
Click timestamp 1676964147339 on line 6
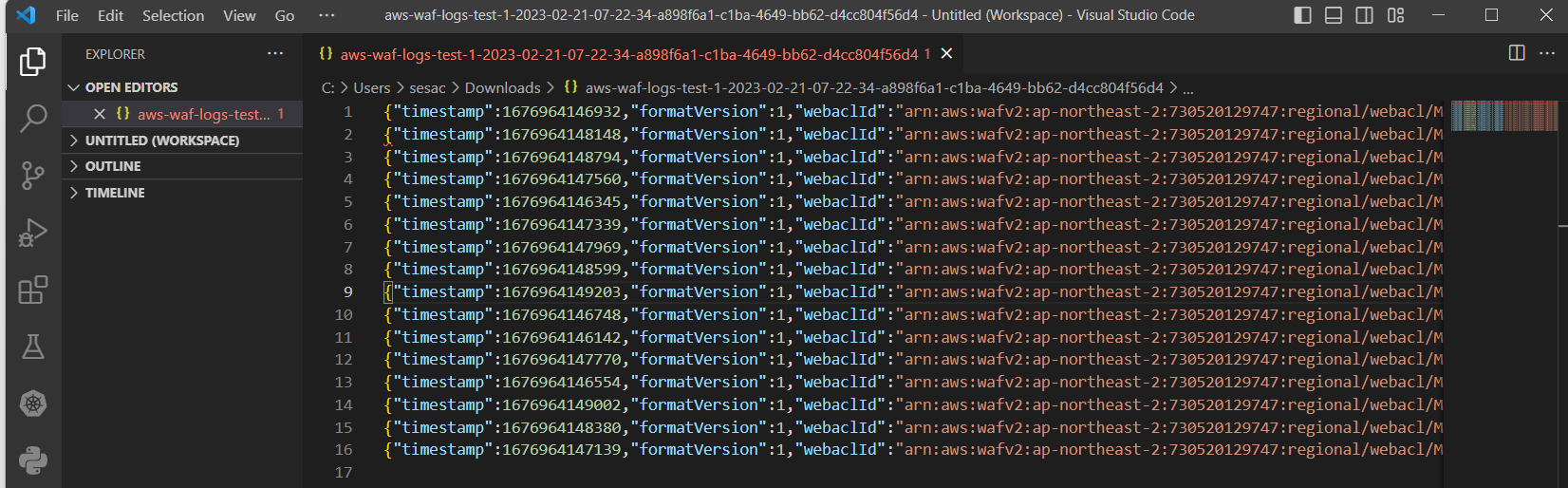(562, 224)
